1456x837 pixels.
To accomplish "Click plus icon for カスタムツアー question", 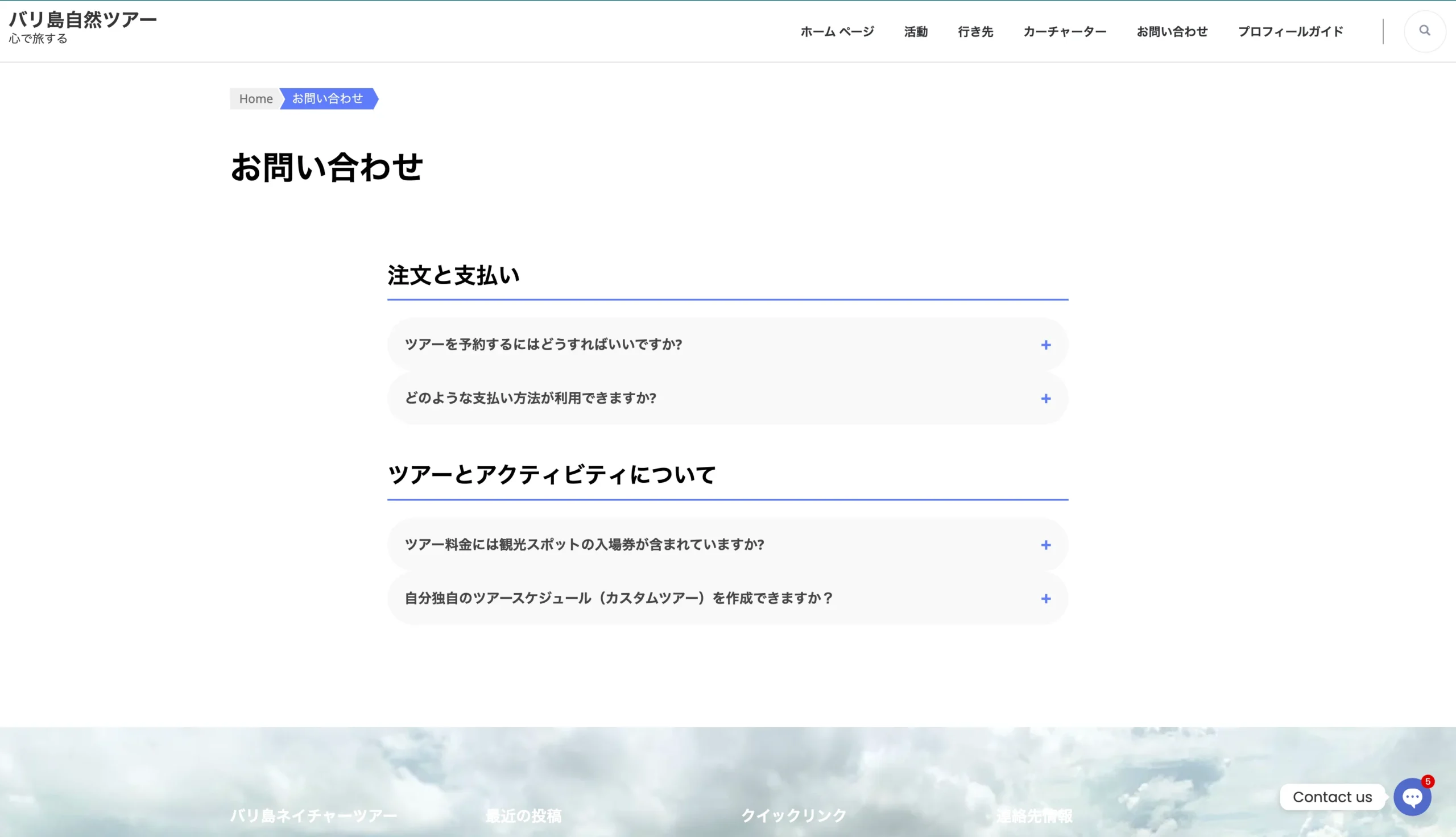I will [x=1045, y=598].
